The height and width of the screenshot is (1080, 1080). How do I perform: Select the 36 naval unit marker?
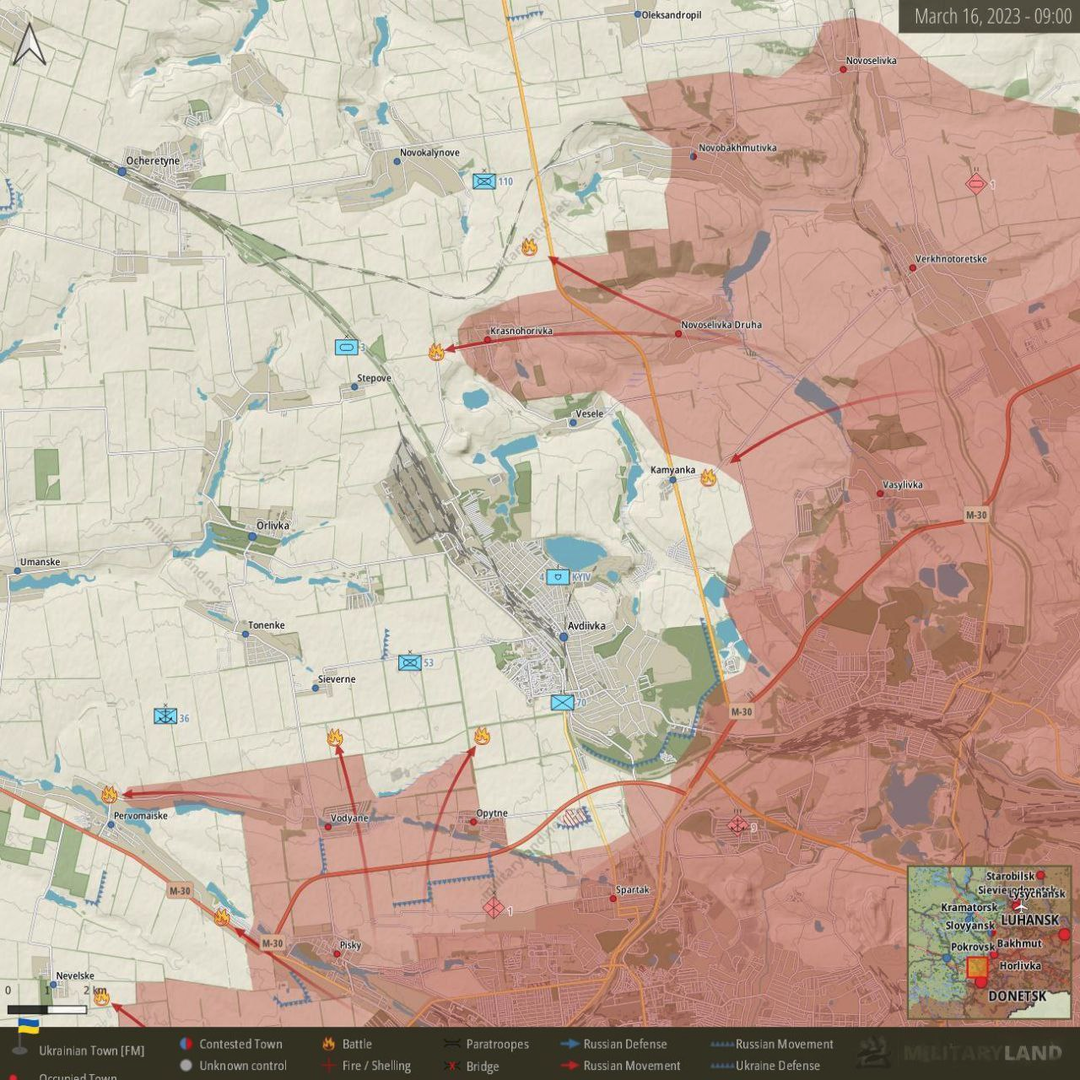pos(165,716)
